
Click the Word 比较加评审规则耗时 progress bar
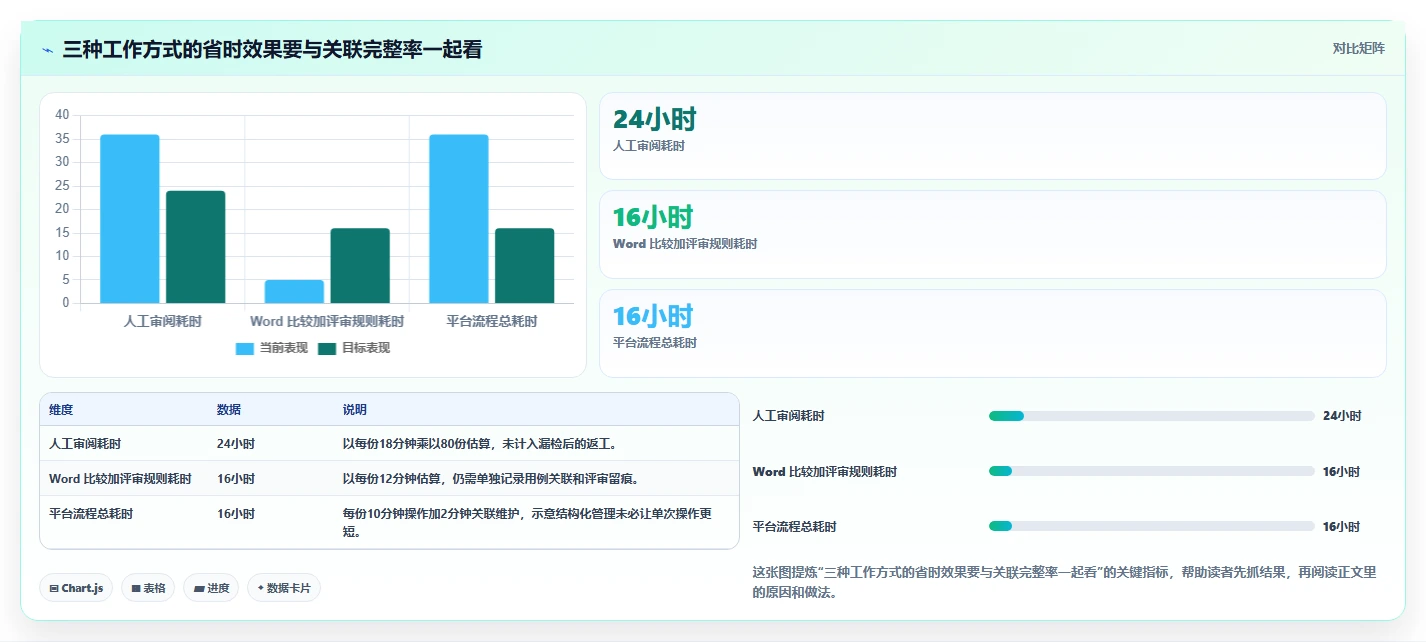1151,471
